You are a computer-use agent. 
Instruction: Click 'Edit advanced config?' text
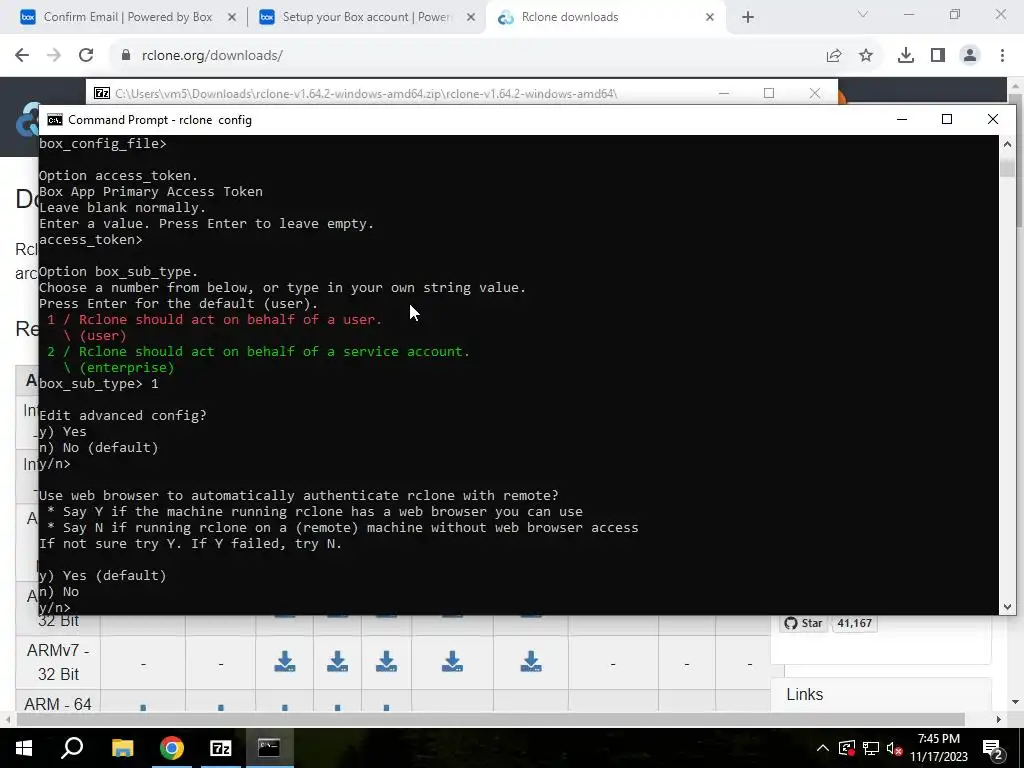[x=123, y=415]
